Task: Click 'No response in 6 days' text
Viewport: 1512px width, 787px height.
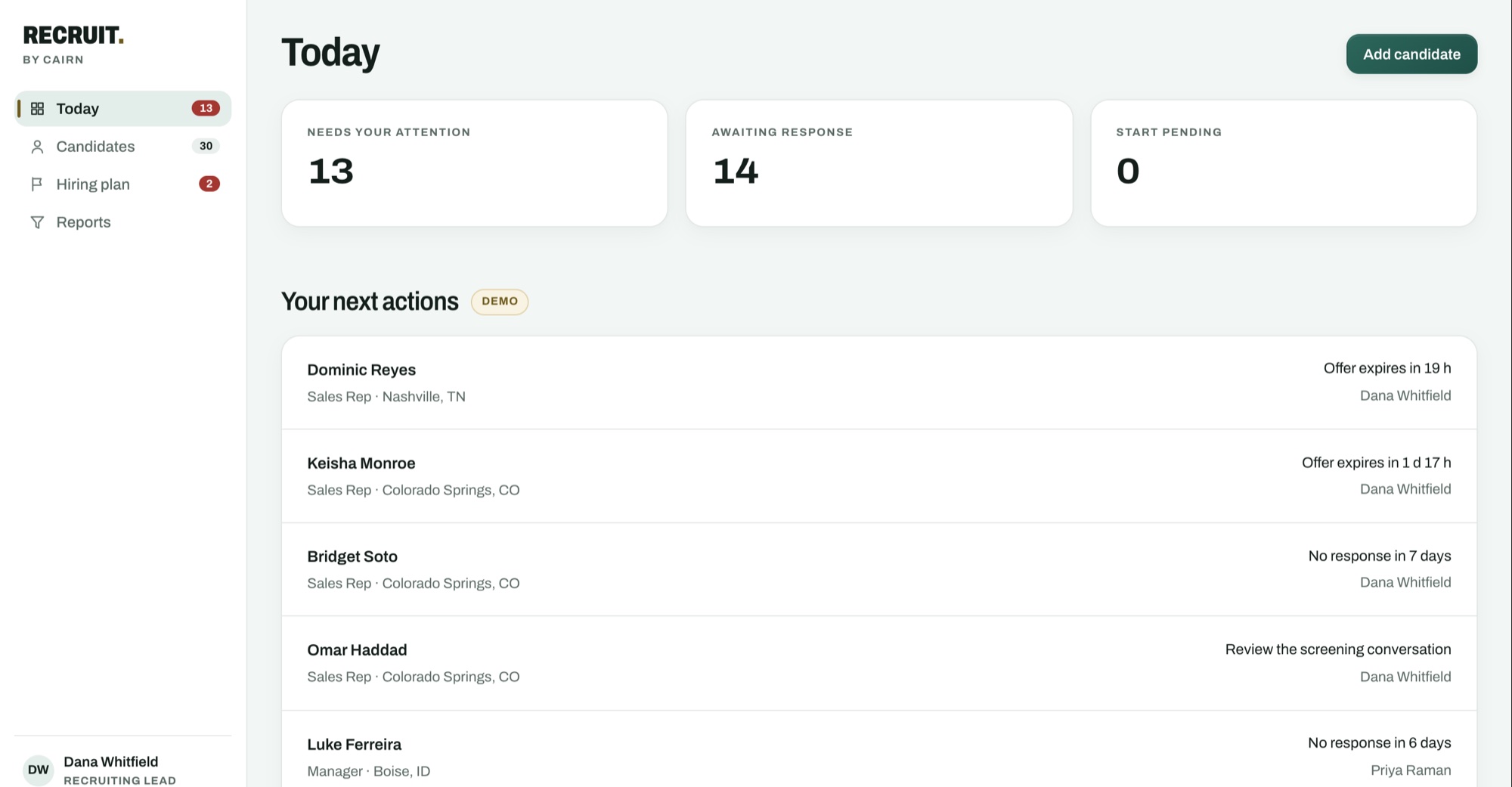Action: [x=1380, y=743]
